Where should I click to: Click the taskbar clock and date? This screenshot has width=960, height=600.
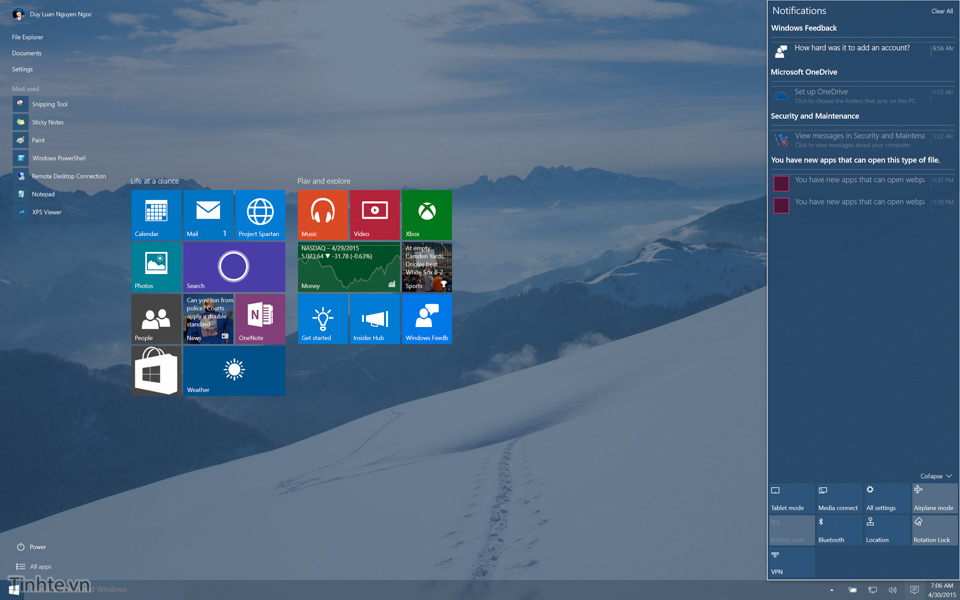point(941,590)
